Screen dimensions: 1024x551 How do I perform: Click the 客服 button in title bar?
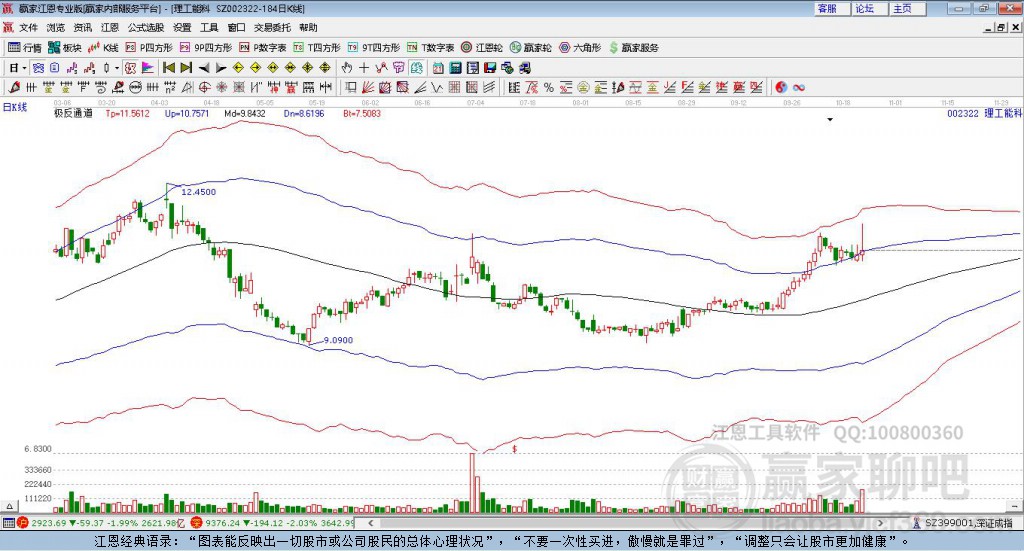tap(832, 8)
